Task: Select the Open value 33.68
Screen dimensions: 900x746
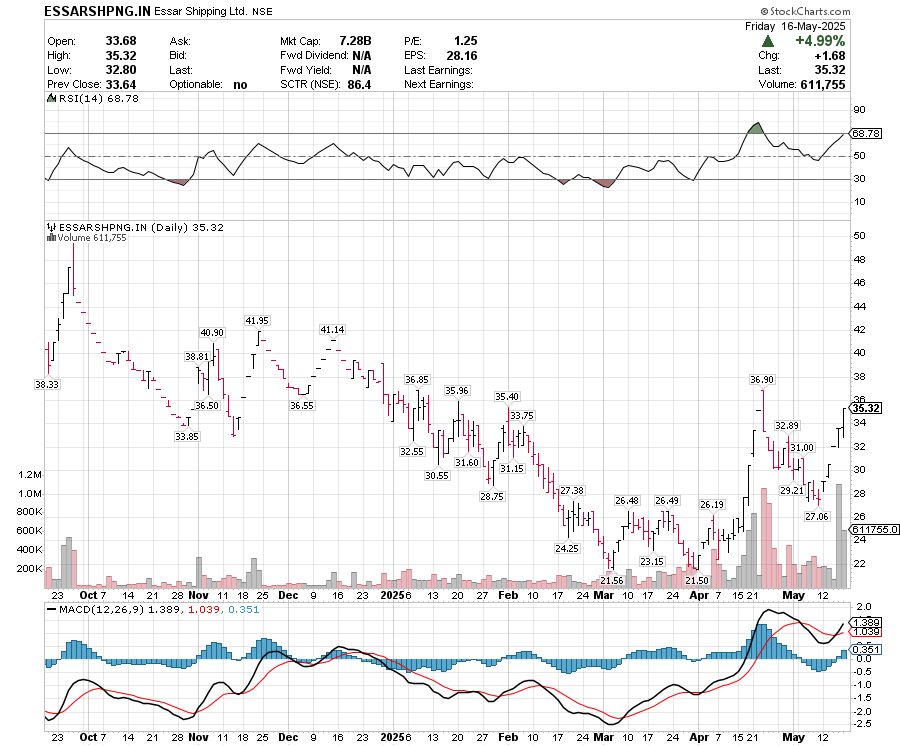Action: (x=121, y=41)
